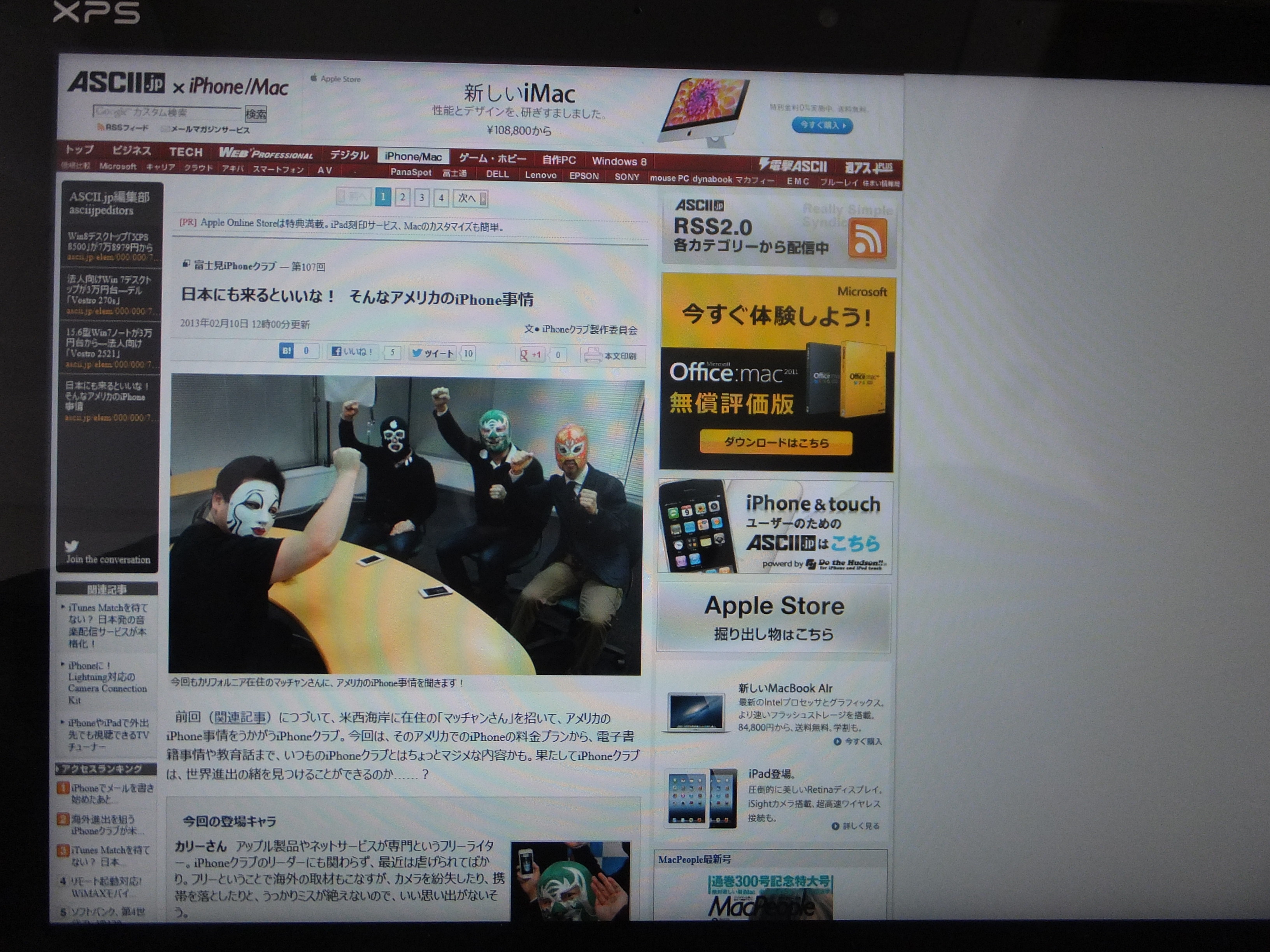Image resolution: width=1270 pixels, height=952 pixels.
Task: Click the Lenovo sub-navigation link
Action: [540, 175]
